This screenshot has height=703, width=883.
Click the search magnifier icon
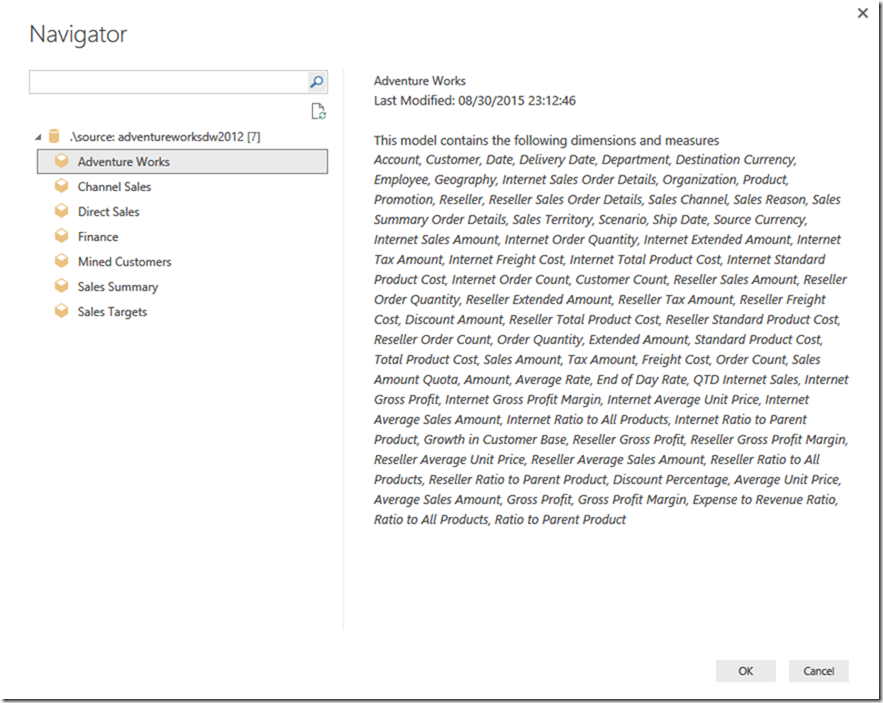point(316,82)
